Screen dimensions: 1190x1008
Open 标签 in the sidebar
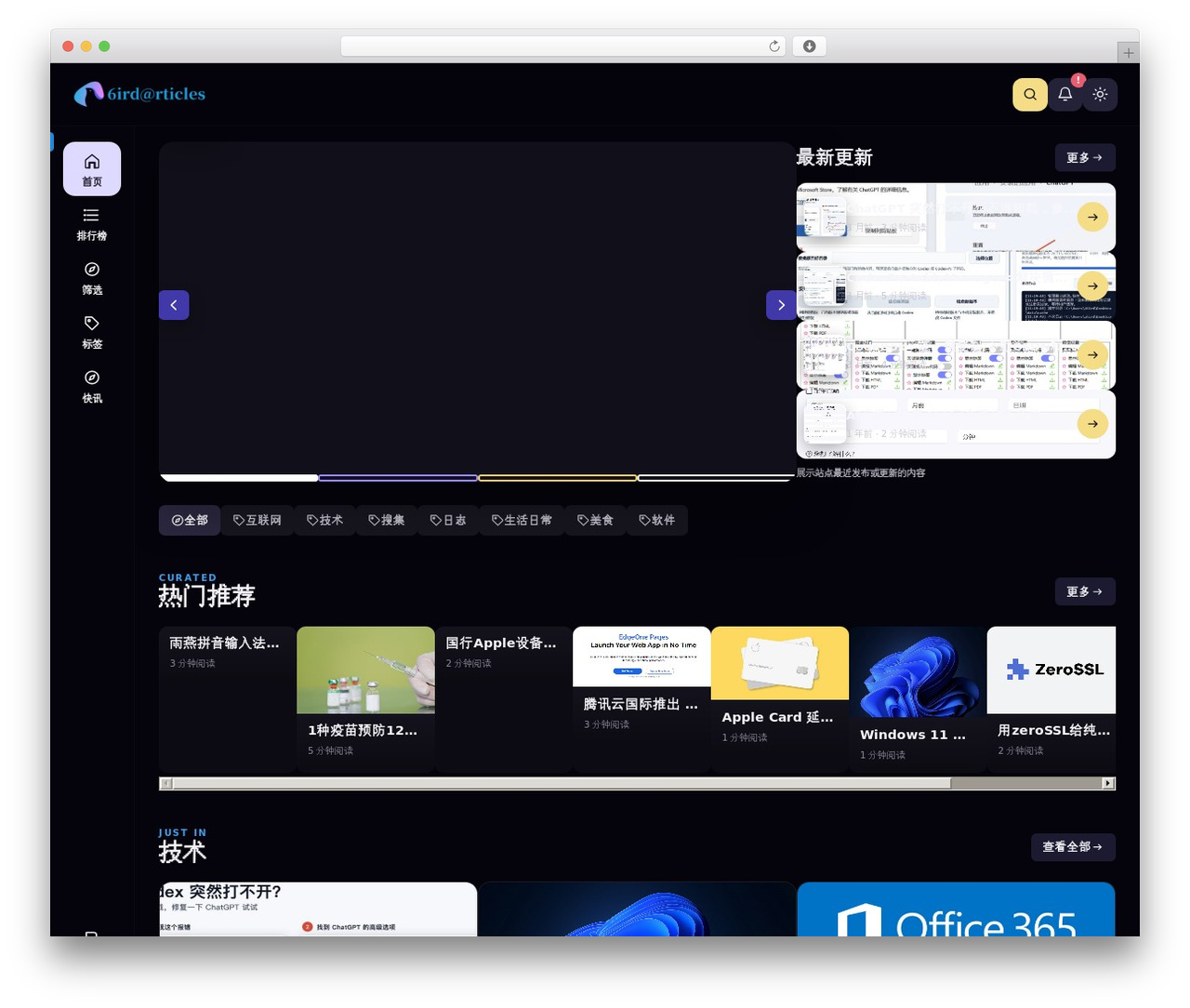92,332
